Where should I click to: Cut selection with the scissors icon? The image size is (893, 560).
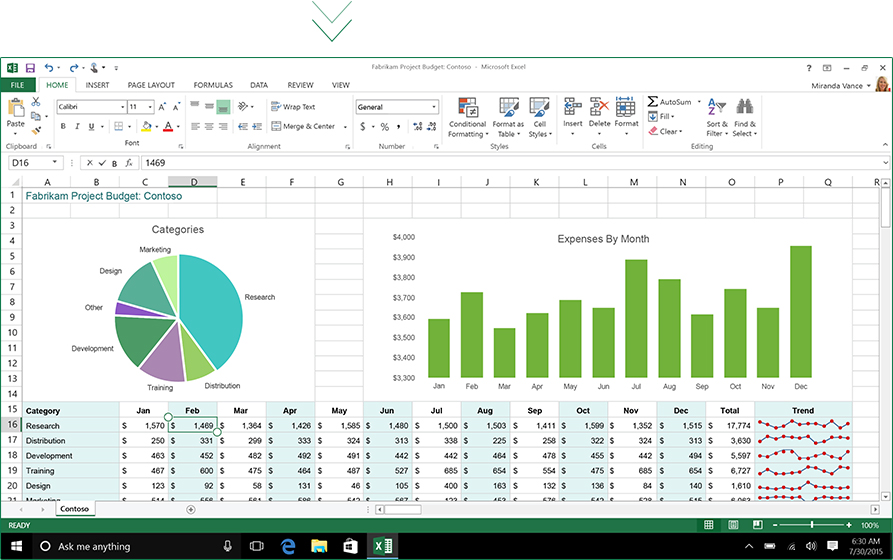[36, 101]
